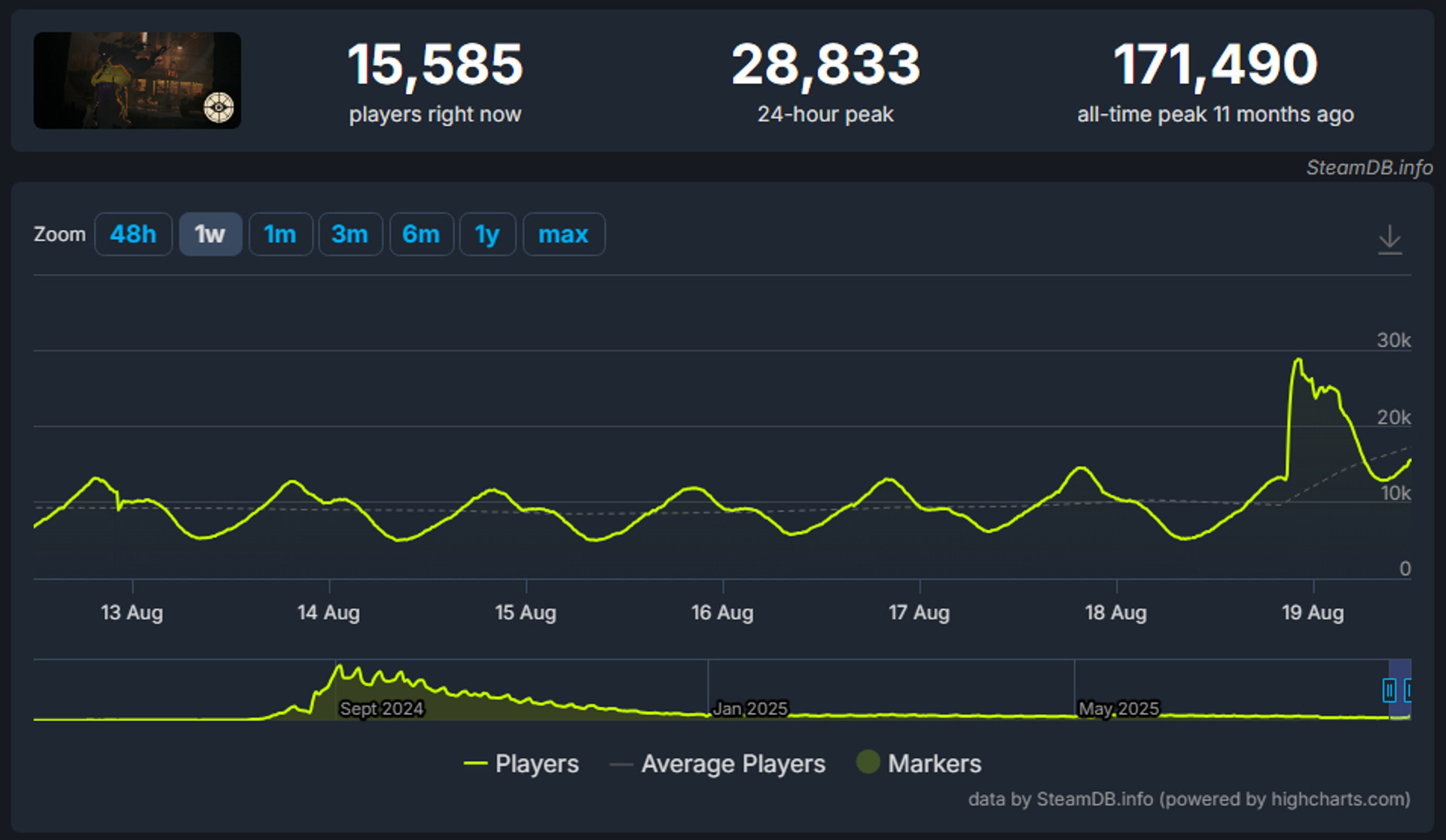Toggle the Players series legend
This screenshot has height=840, width=1446.
point(521,763)
